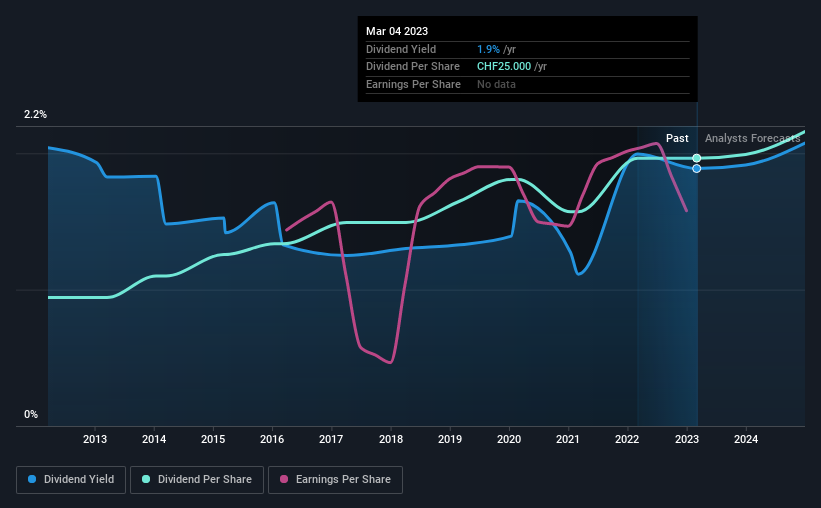Click the 'Past' label on the chart
This screenshot has width=821, height=508.
click(677, 138)
